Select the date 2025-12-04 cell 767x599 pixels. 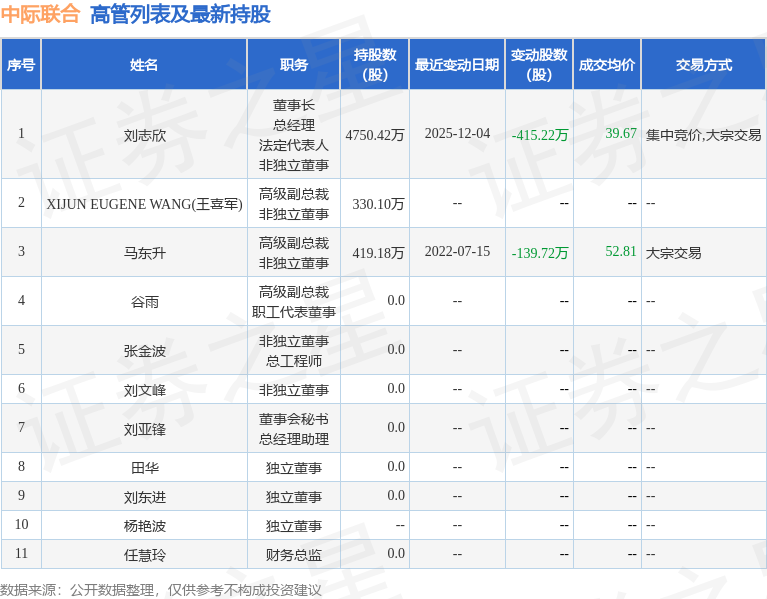pos(457,134)
